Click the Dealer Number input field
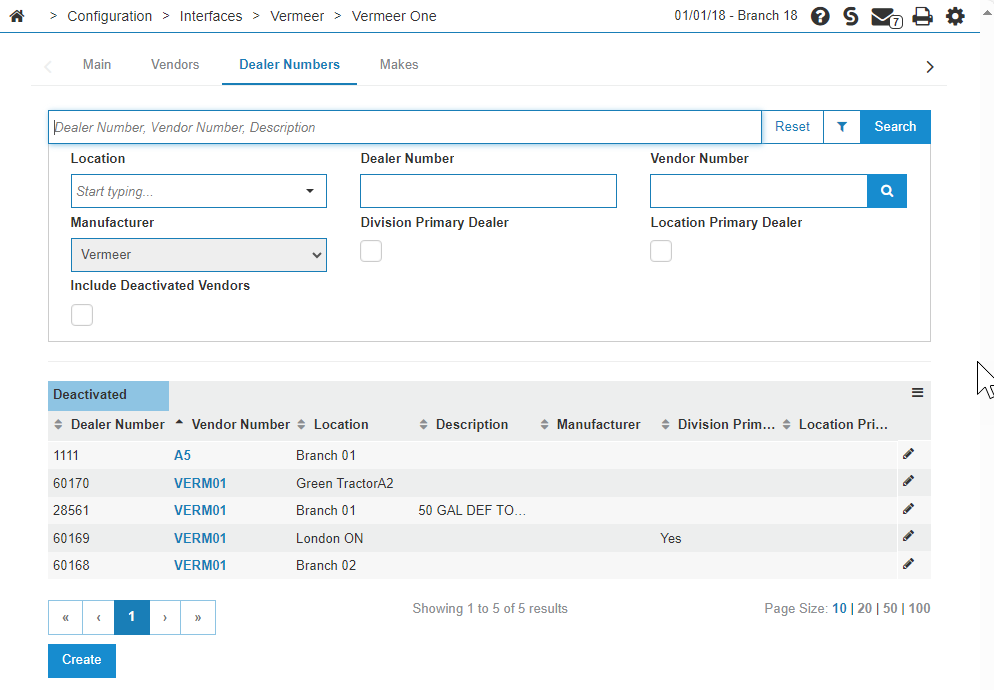Image resolution: width=994 pixels, height=690 pixels. pos(488,191)
